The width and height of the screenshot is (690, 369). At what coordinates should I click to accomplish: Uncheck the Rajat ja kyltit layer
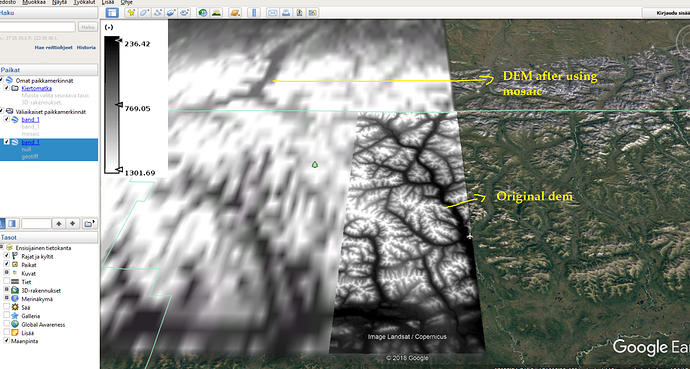[7, 256]
